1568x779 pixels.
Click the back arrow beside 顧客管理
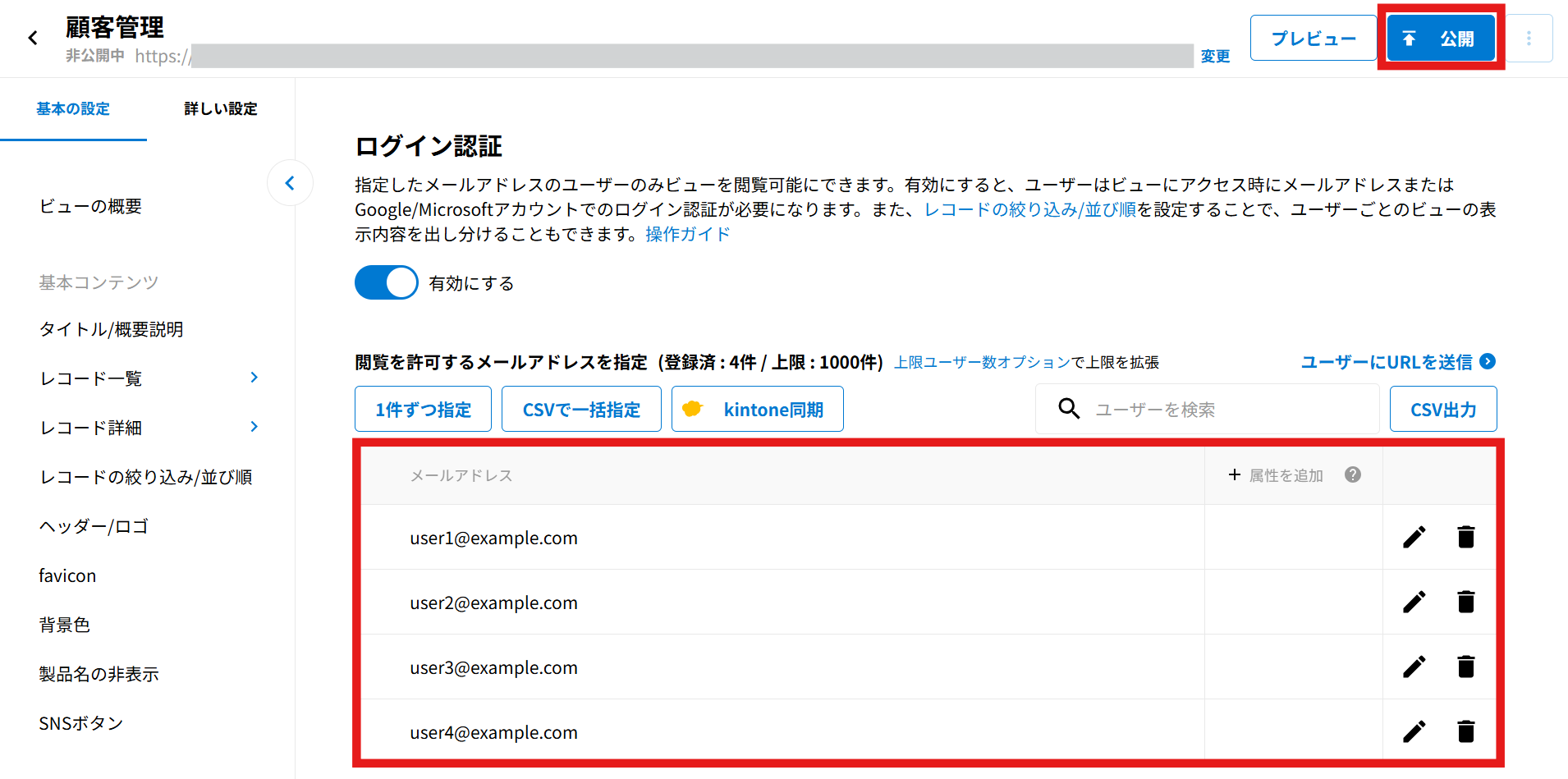pyautogui.click(x=33, y=38)
